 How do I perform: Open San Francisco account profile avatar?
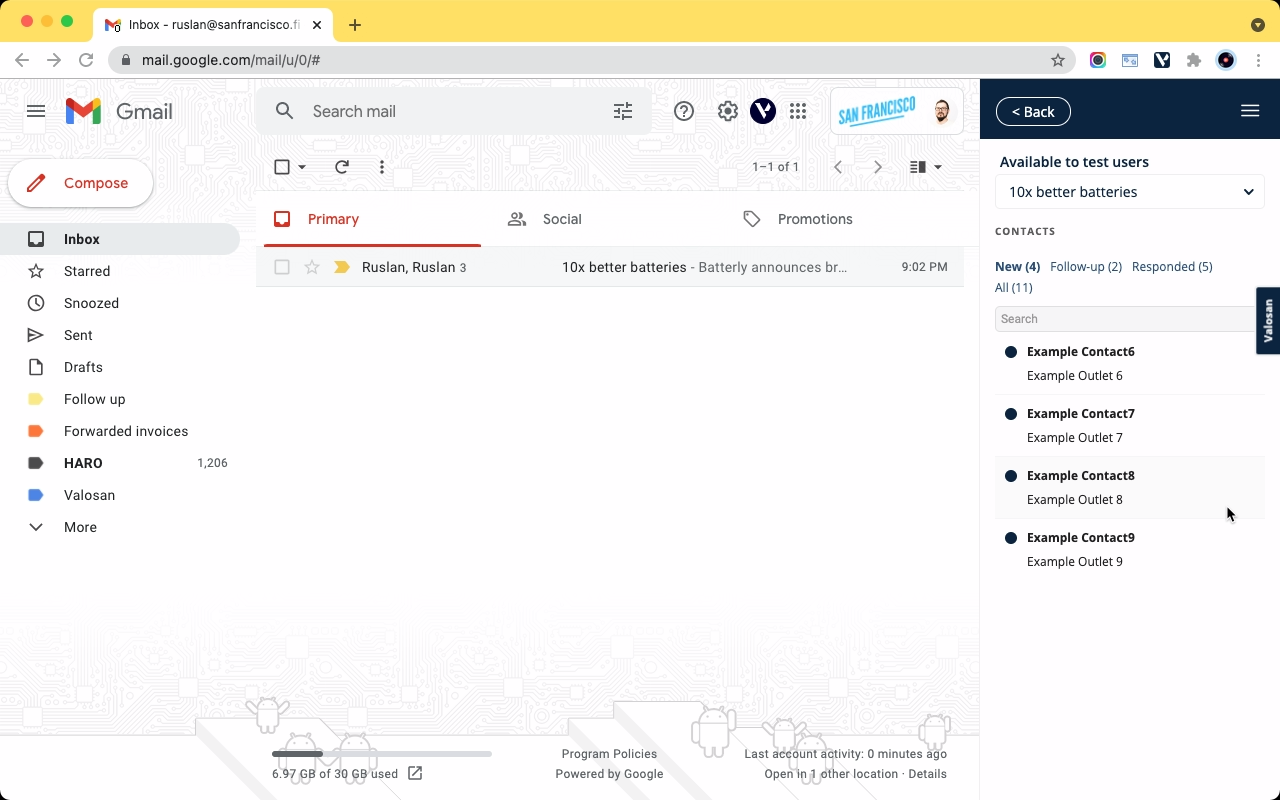[942, 111]
